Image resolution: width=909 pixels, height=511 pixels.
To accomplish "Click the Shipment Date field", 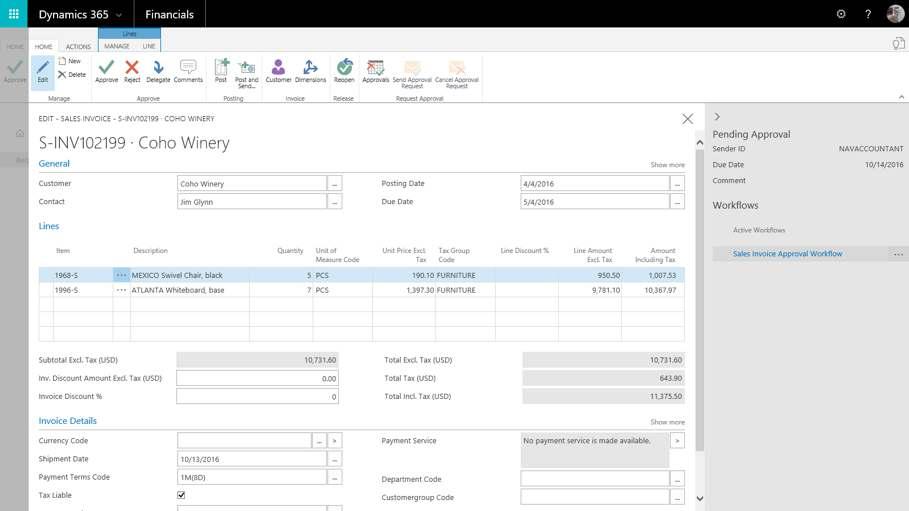I will point(252,459).
